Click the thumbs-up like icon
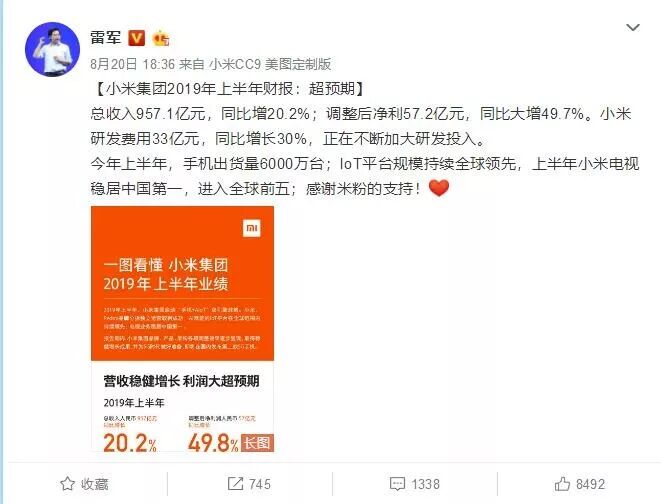661x504 pixels. coord(562,484)
